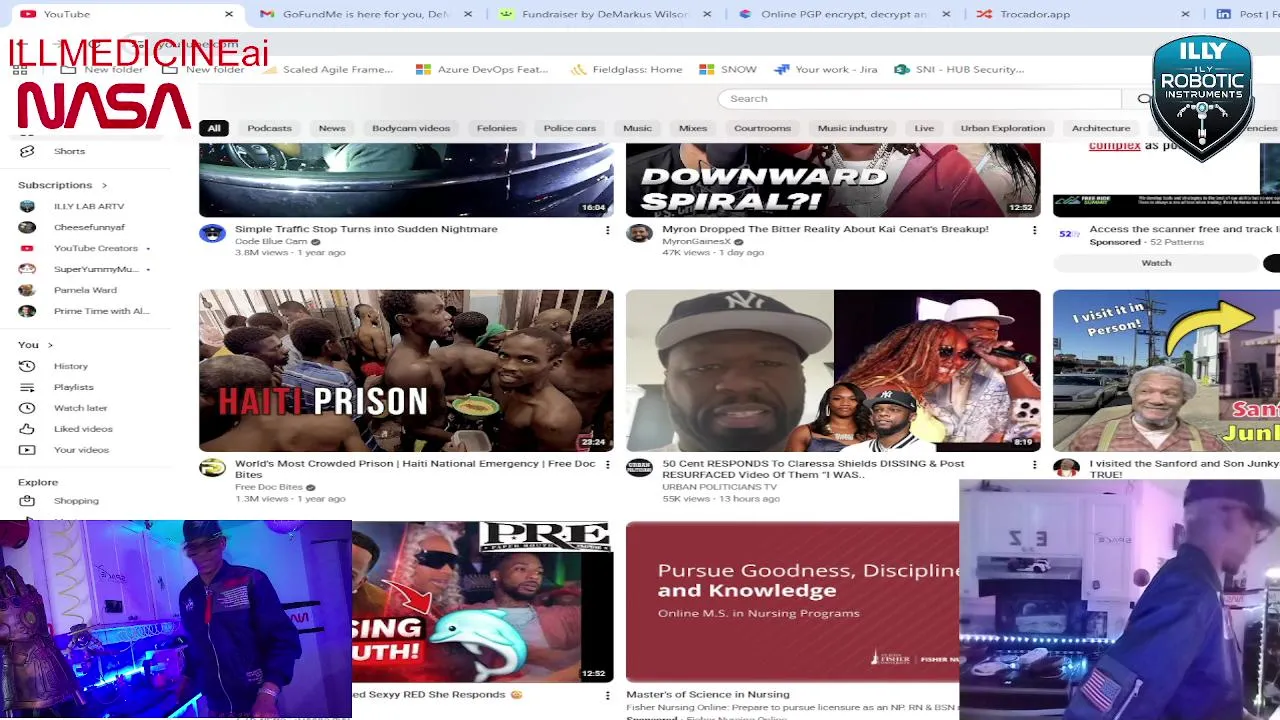Viewport: 1280px width, 720px height.
Task: Open Downward Spiral video thumbnail
Action: pyautogui.click(x=833, y=180)
